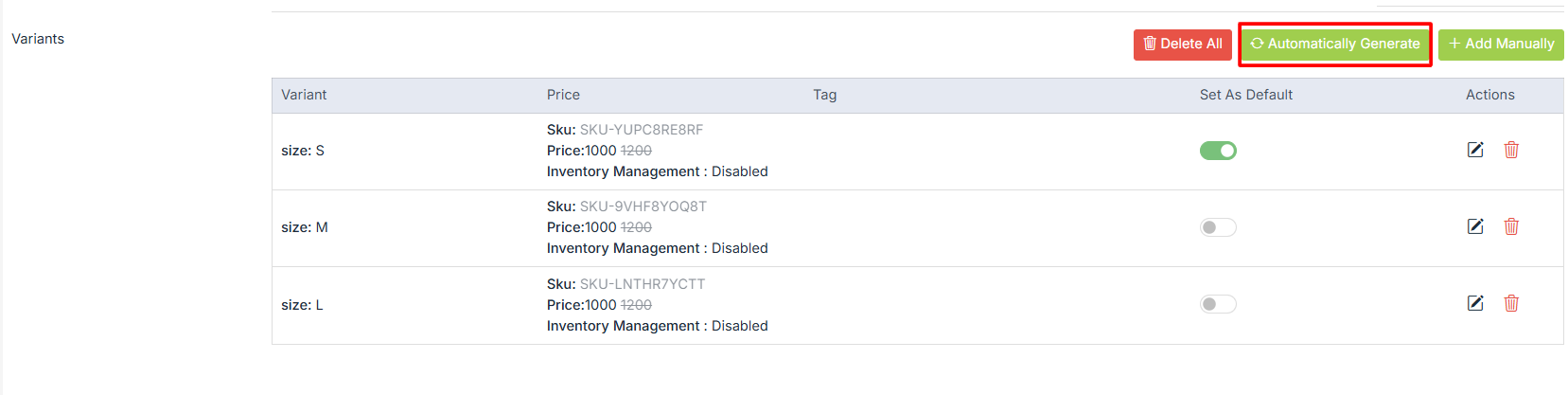Screen dimensions: 1568x395
Task: Edit the size M variant
Action: coord(1475,226)
